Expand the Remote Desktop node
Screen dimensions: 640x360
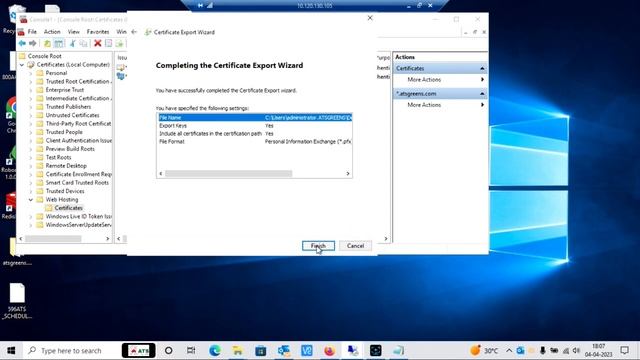point(31,166)
